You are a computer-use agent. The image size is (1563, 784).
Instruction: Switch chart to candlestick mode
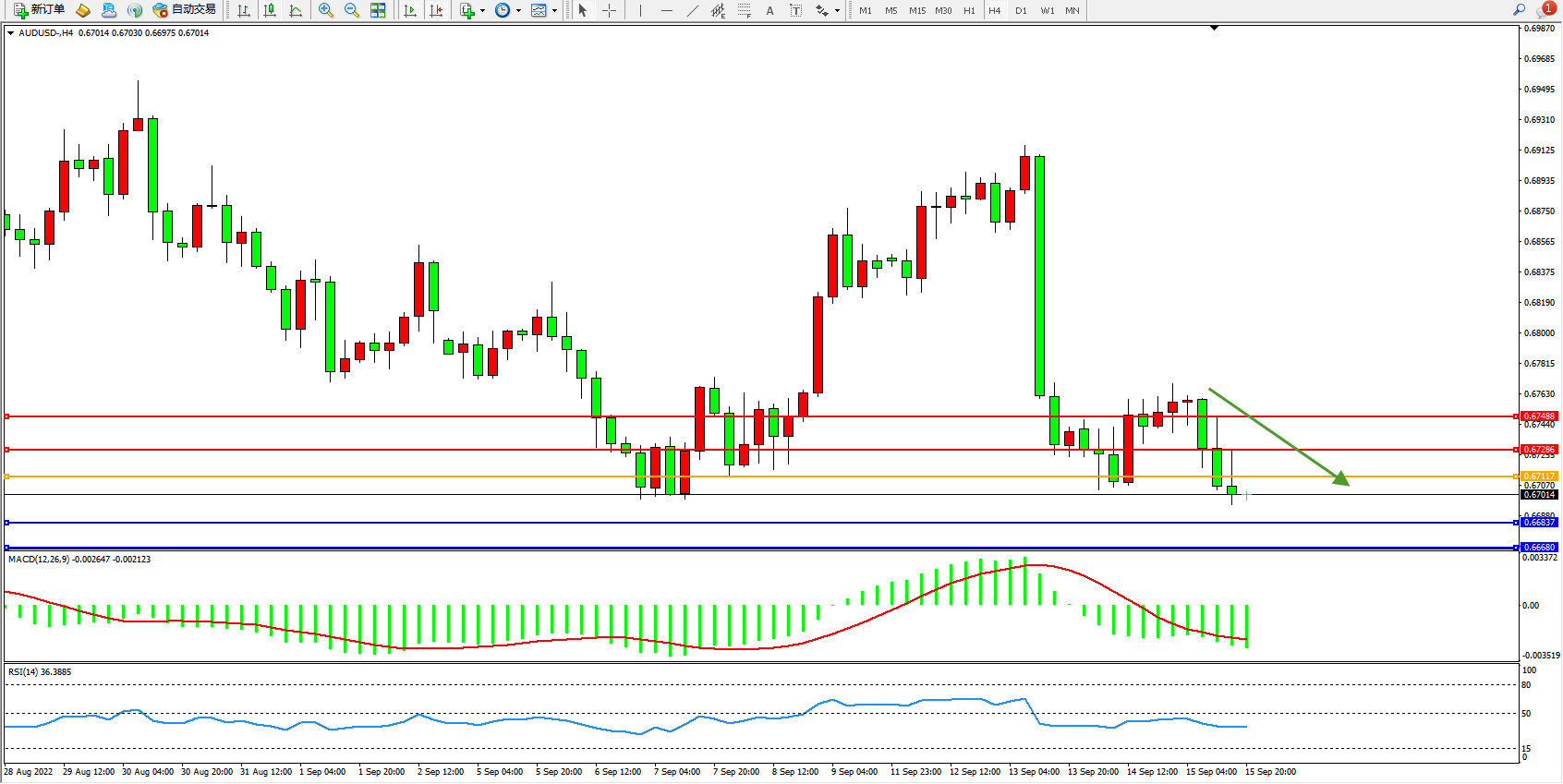(270, 10)
